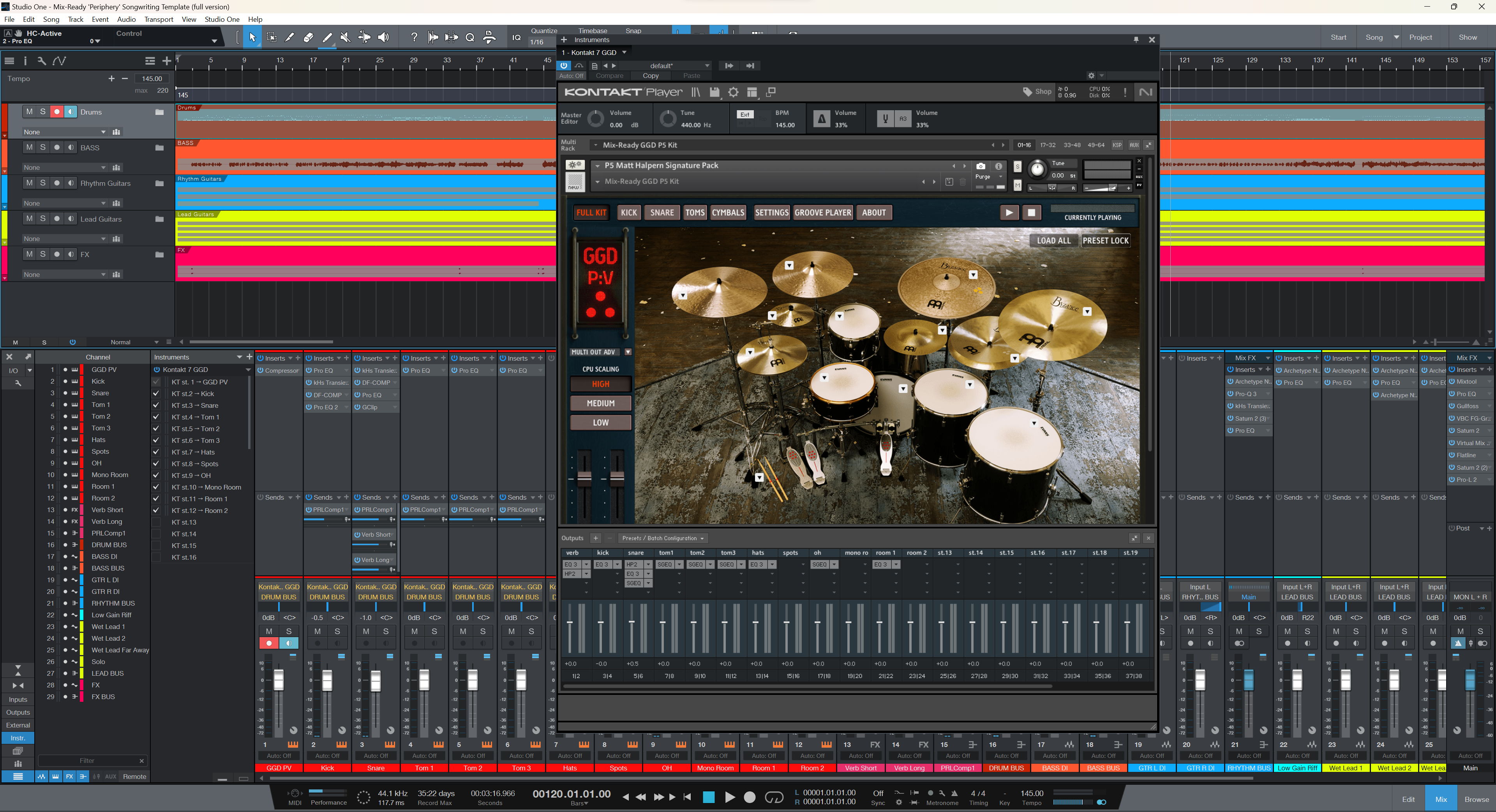The image size is (1496, 812).
Task: Click Kontakt save (floppy disk) icon
Action: [x=714, y=92]
